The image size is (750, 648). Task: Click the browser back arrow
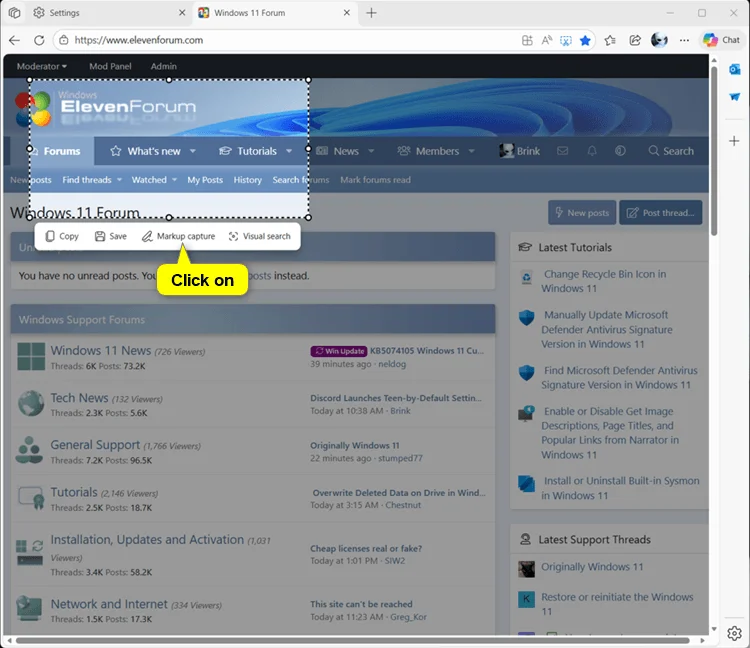[14, 40]
